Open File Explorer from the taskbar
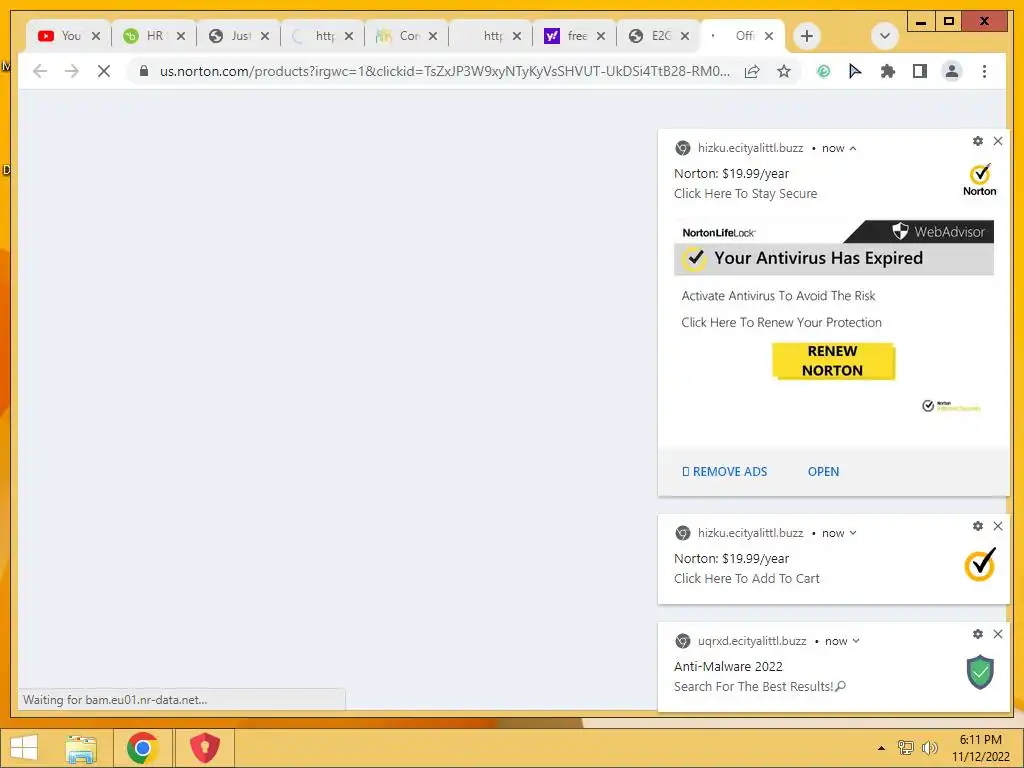 point(81,748)
